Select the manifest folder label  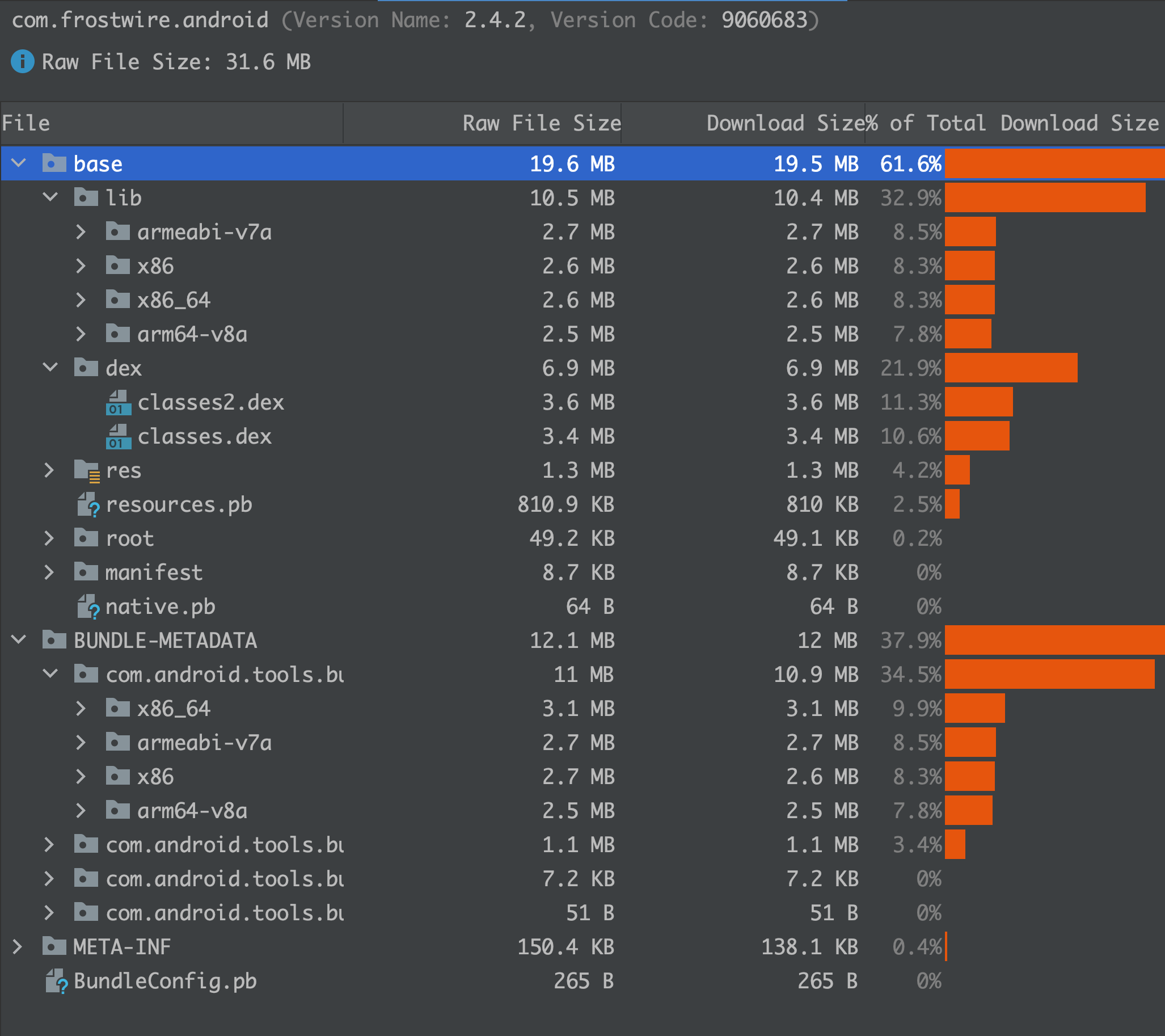pos(154,572)
